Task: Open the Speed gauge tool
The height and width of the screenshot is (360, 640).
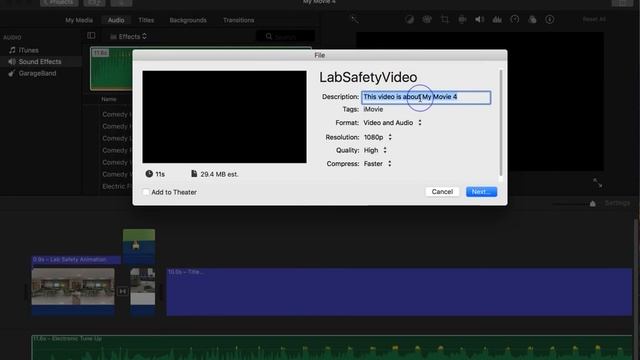Action: [515, 19]
